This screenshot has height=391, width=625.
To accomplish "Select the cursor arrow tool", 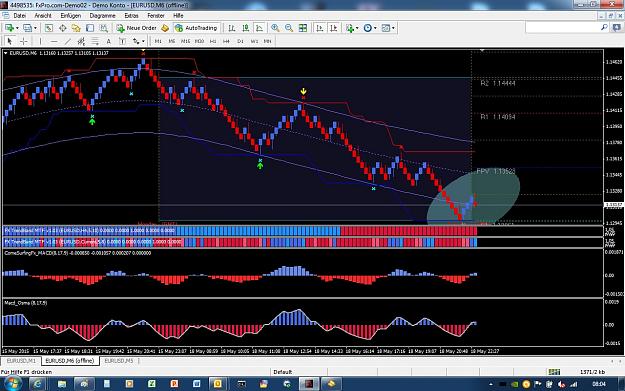I will point(10,41).
